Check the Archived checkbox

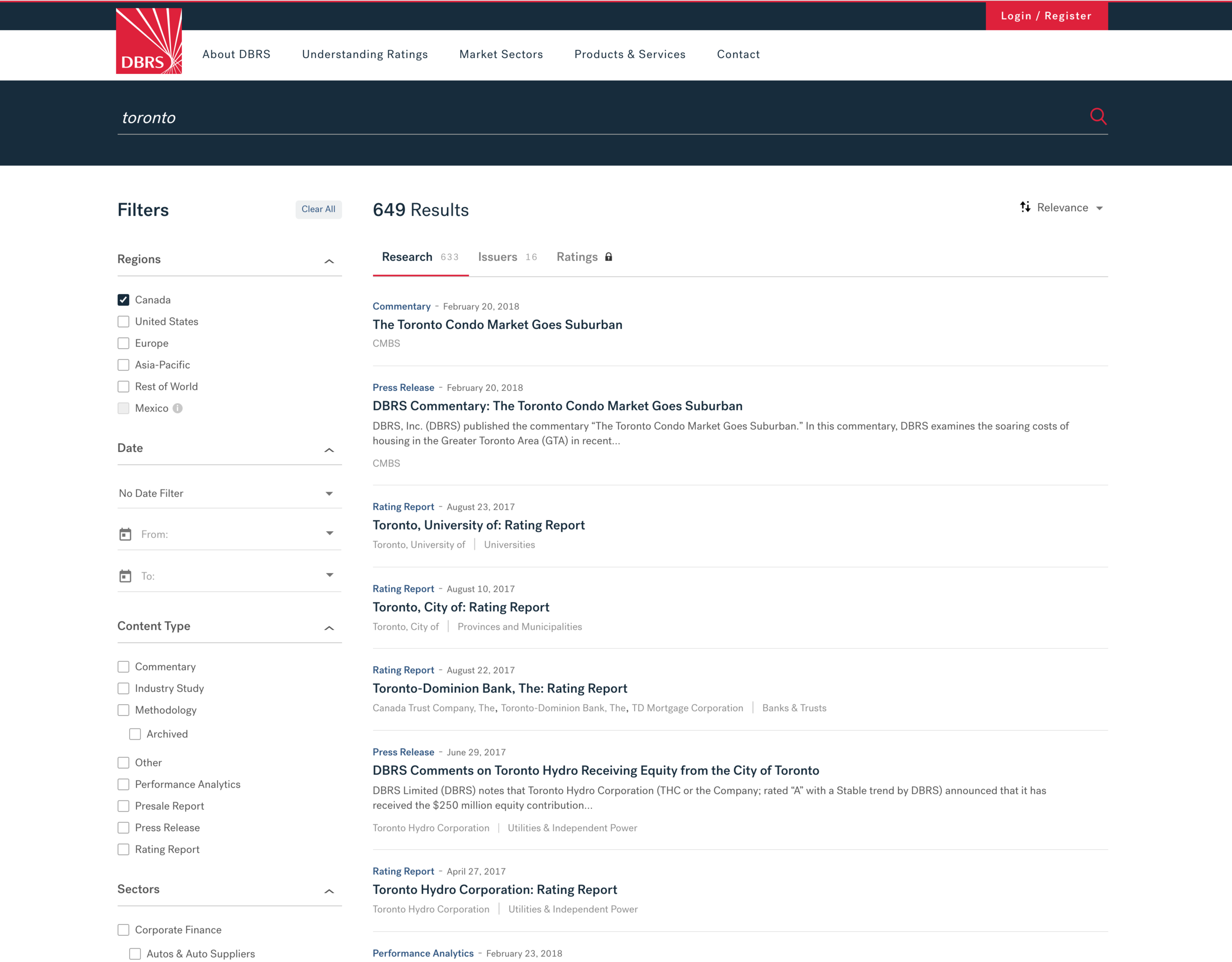pos(135,734)
